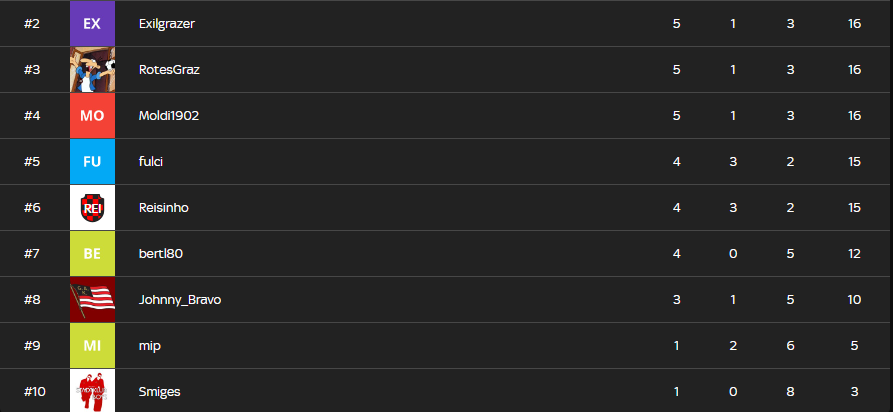Image resolution: width=893 pixels, height=412 pixels.
Task: Open bertl80's green BE avatar
Action: tap(92, 253)
